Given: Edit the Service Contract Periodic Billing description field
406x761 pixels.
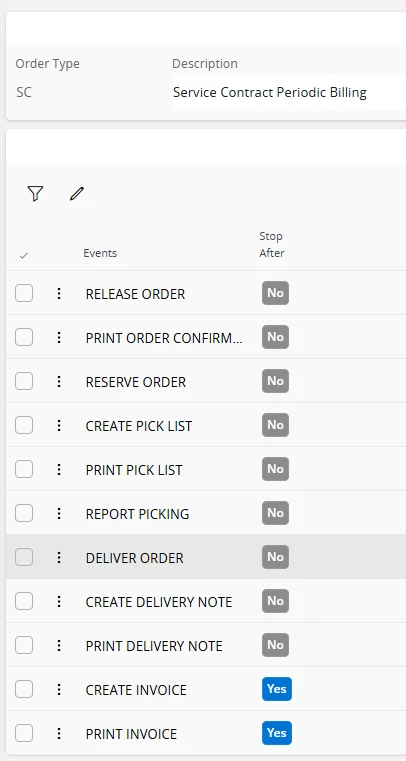Looking at the screenshot, I should [x=289, y=92].
